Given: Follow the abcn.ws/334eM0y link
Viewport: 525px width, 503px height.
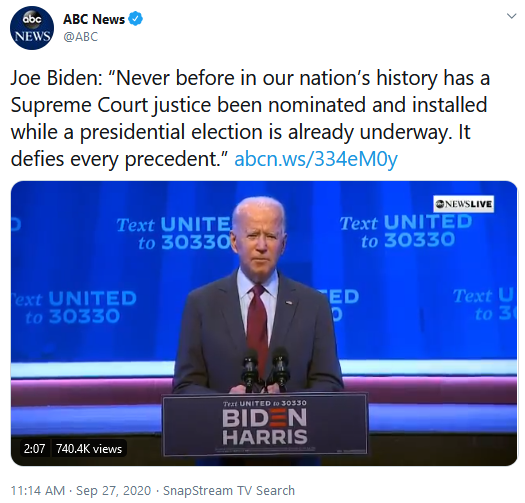Looking at the screenshot, I should tap(316, 159).
